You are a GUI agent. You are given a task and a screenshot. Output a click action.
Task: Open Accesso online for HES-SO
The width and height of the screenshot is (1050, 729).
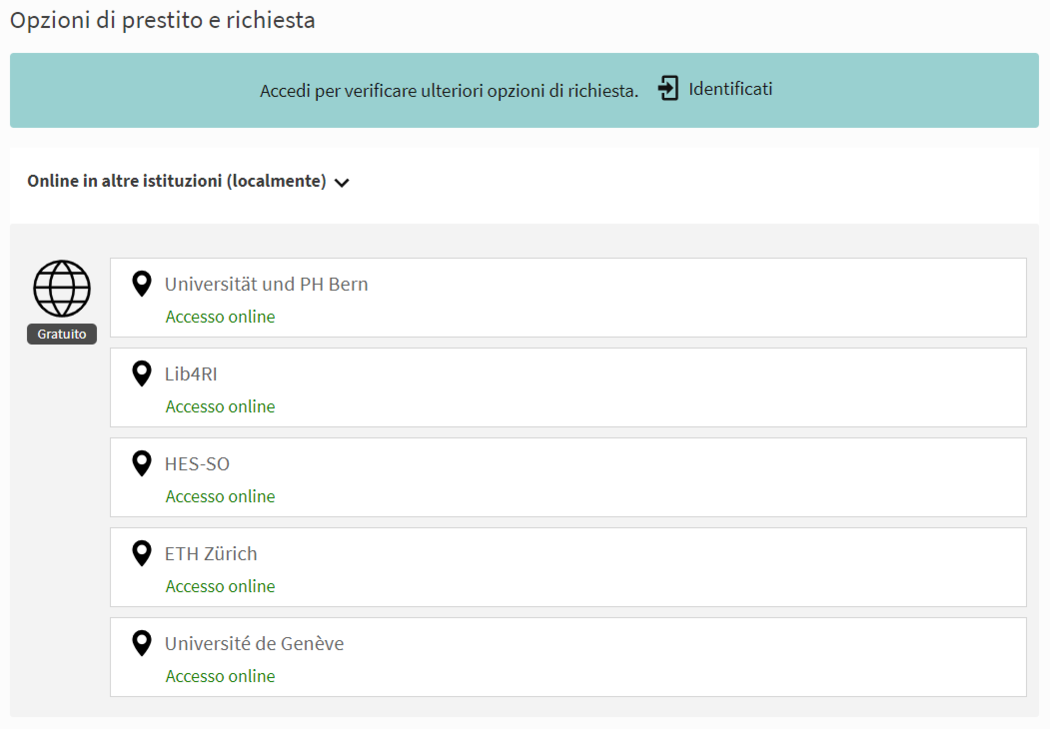tap(220, 497)
